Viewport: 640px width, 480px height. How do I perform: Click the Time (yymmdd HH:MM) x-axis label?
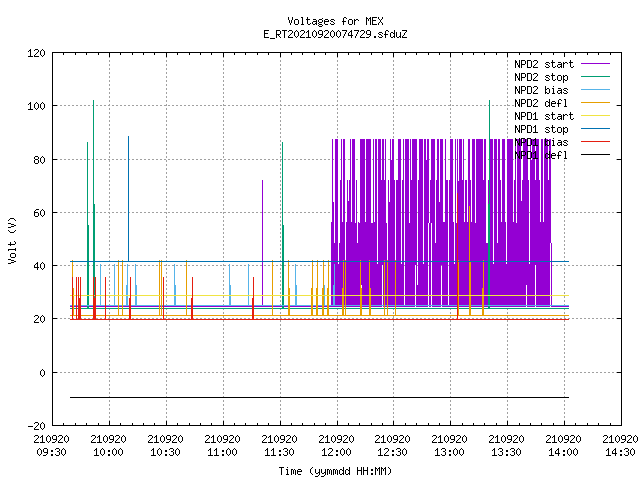pos(335,471)
